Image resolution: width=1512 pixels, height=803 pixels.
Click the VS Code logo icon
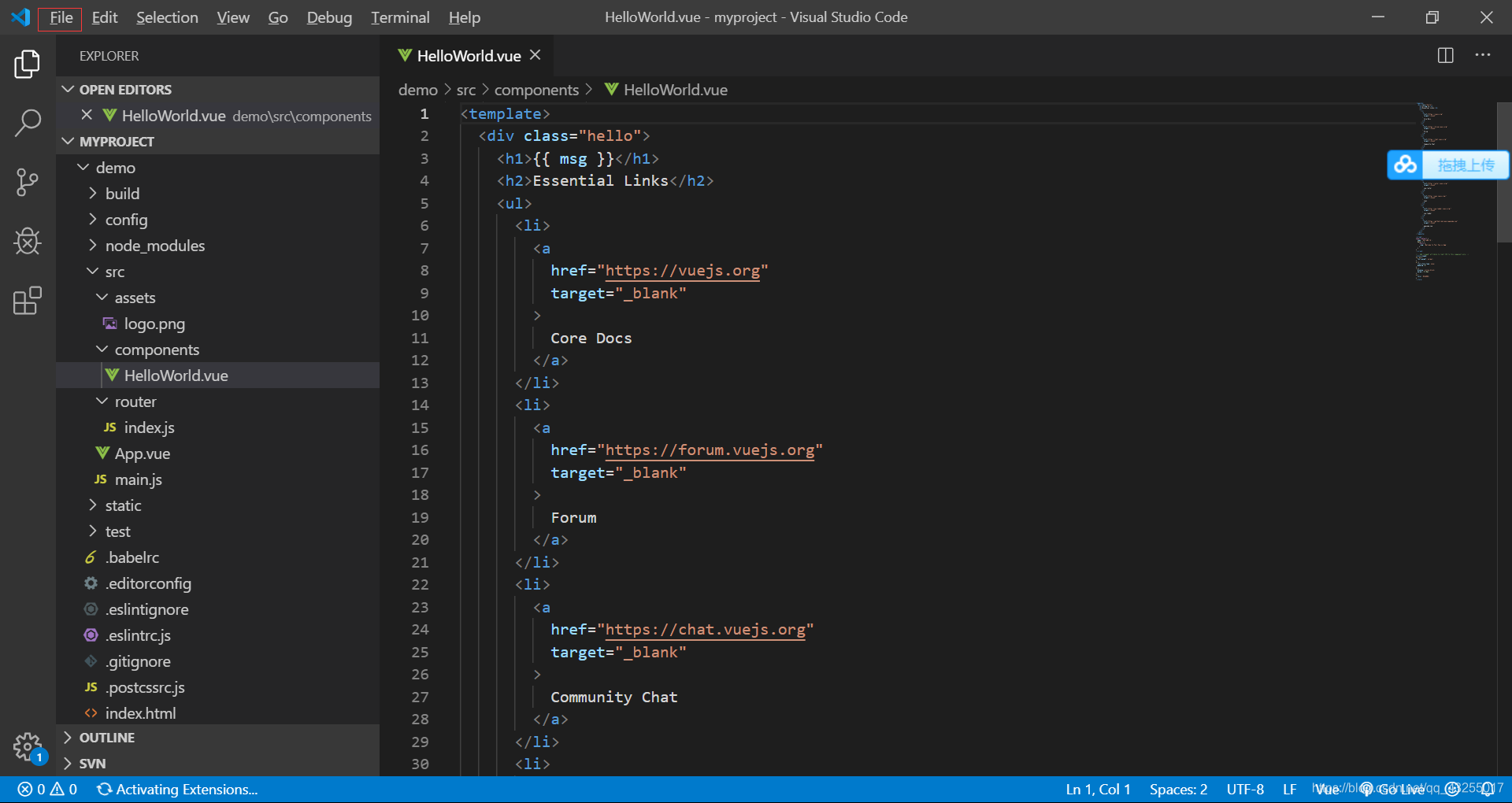(x=20, y=17)
